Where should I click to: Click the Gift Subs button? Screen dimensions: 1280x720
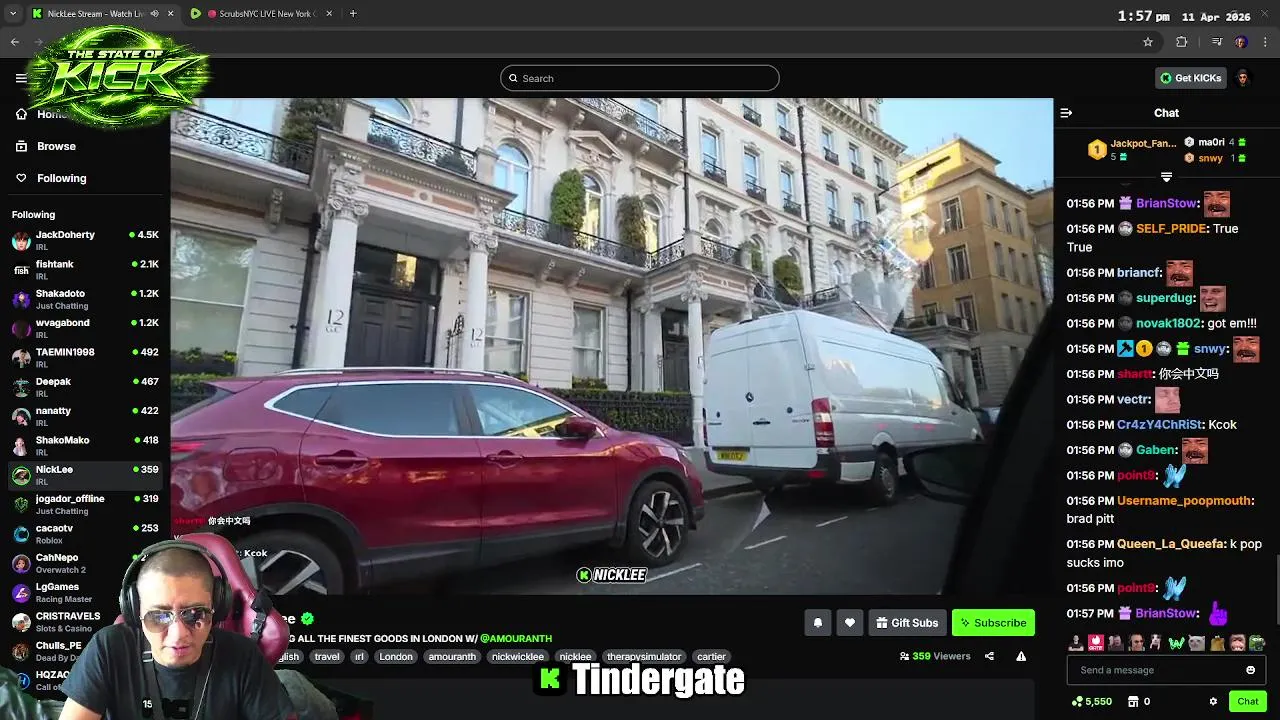tap(907, 623)
